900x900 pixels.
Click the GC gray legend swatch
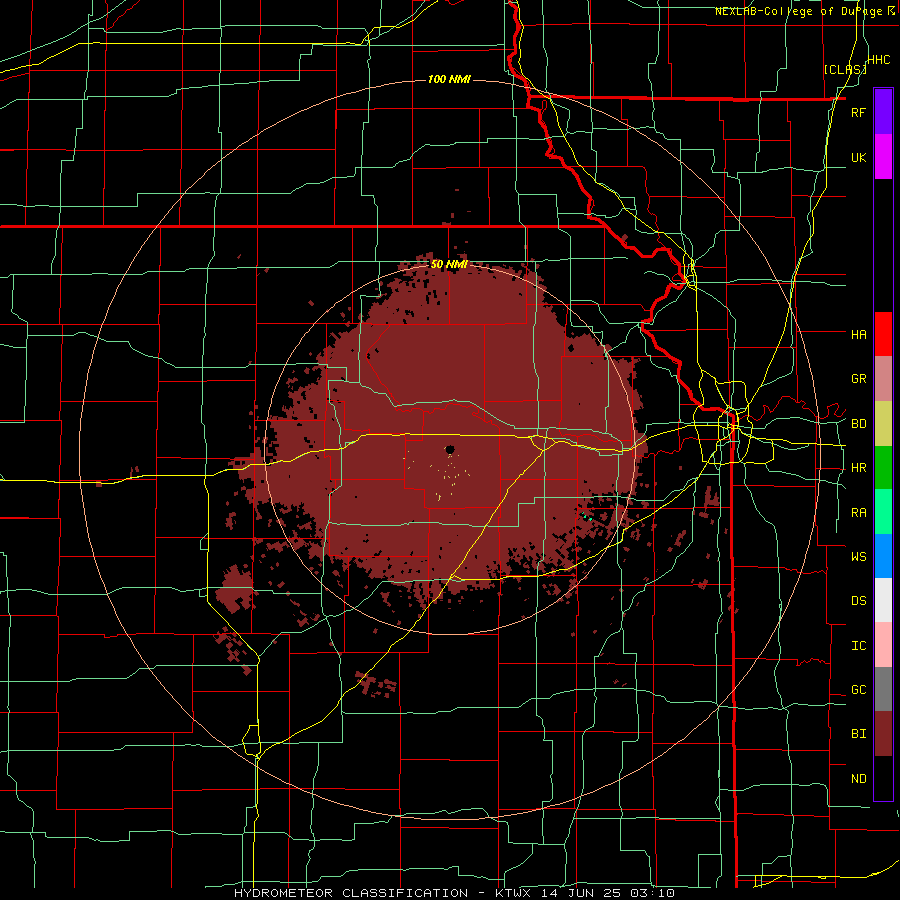883,689
